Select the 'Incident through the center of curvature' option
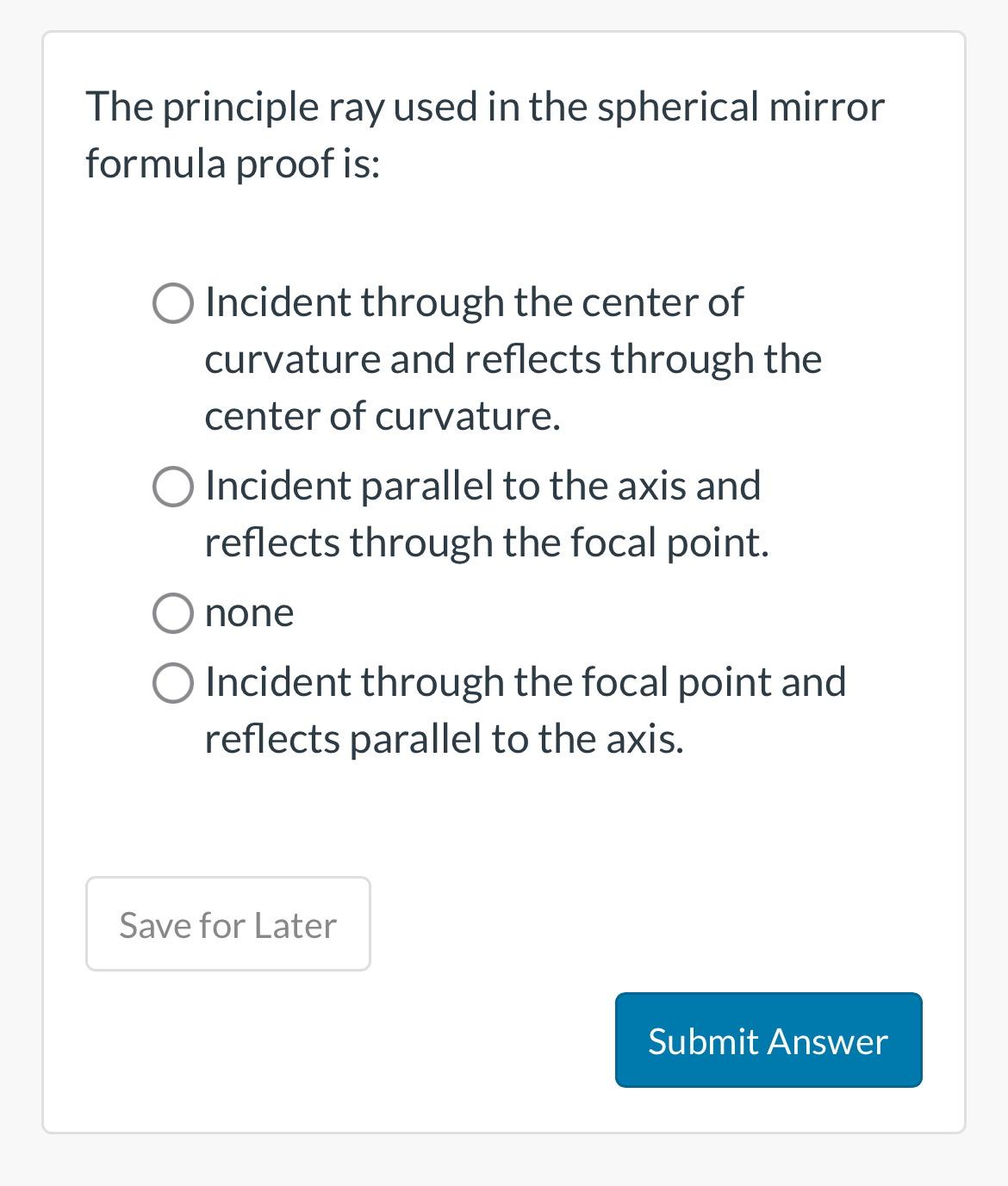This screenshot has height=1186, width=1008. 173,303
